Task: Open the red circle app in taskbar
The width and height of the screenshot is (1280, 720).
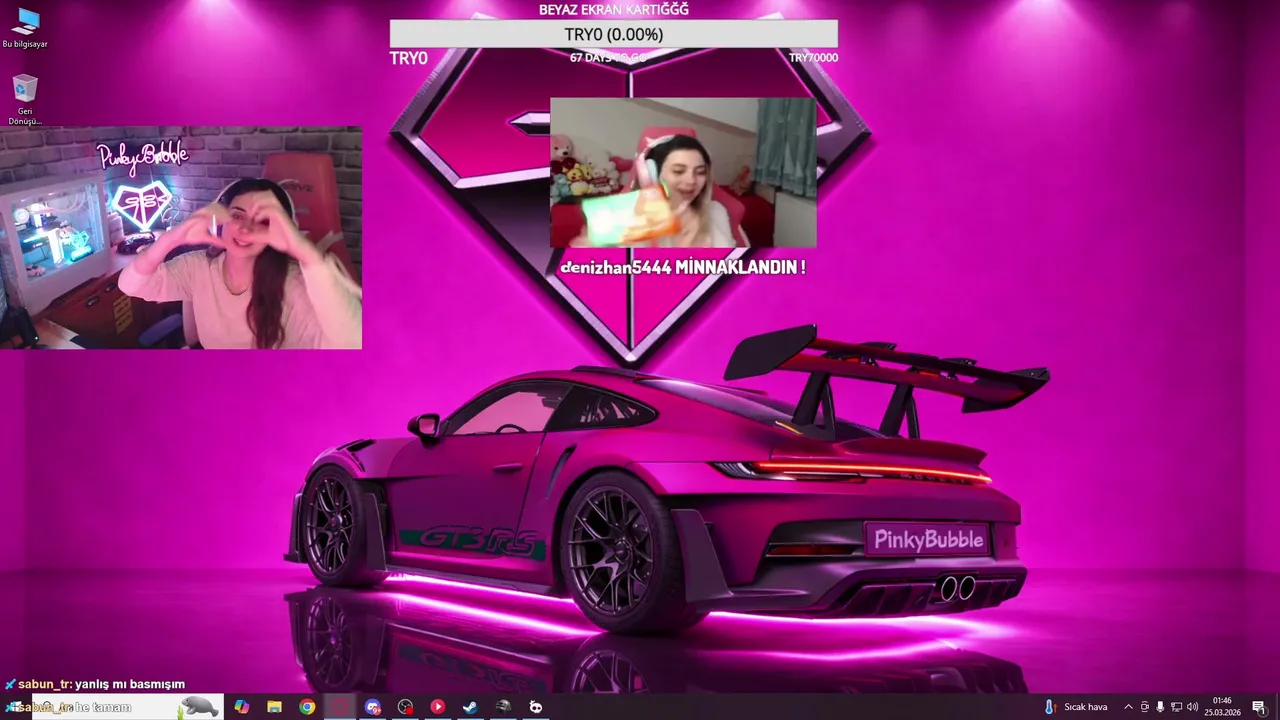Action: coord(340,707)
